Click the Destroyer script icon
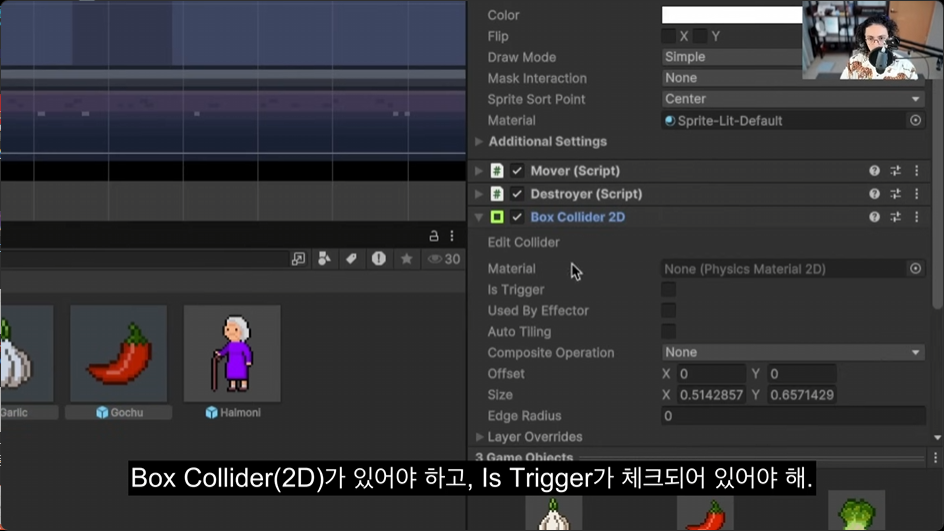Image resolution: width=944 pixels, height=531 pixels. [x=497, y=194]
